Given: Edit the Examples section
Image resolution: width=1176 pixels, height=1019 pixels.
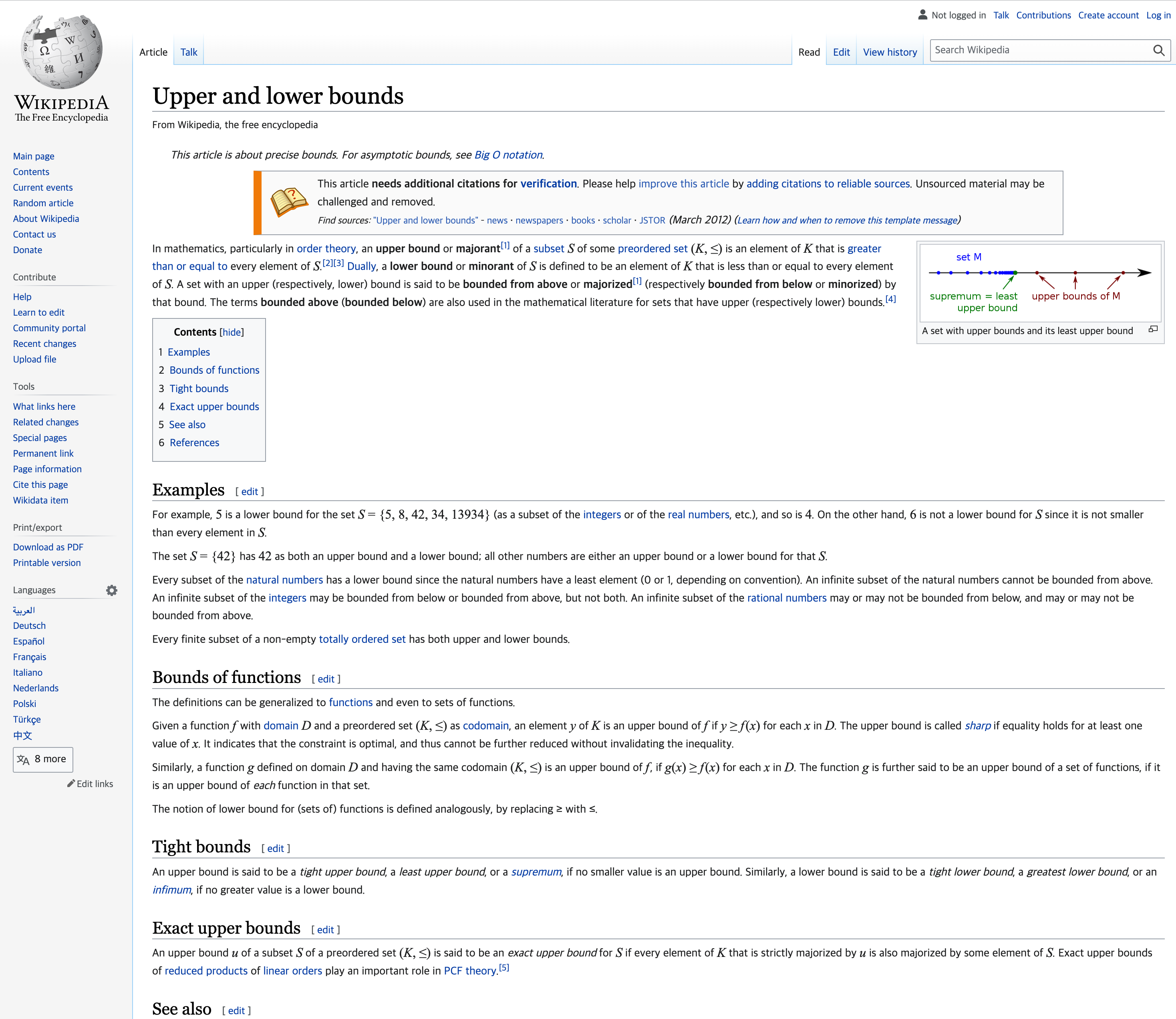Looking at the screenshot, I should [x=249, y=492].
